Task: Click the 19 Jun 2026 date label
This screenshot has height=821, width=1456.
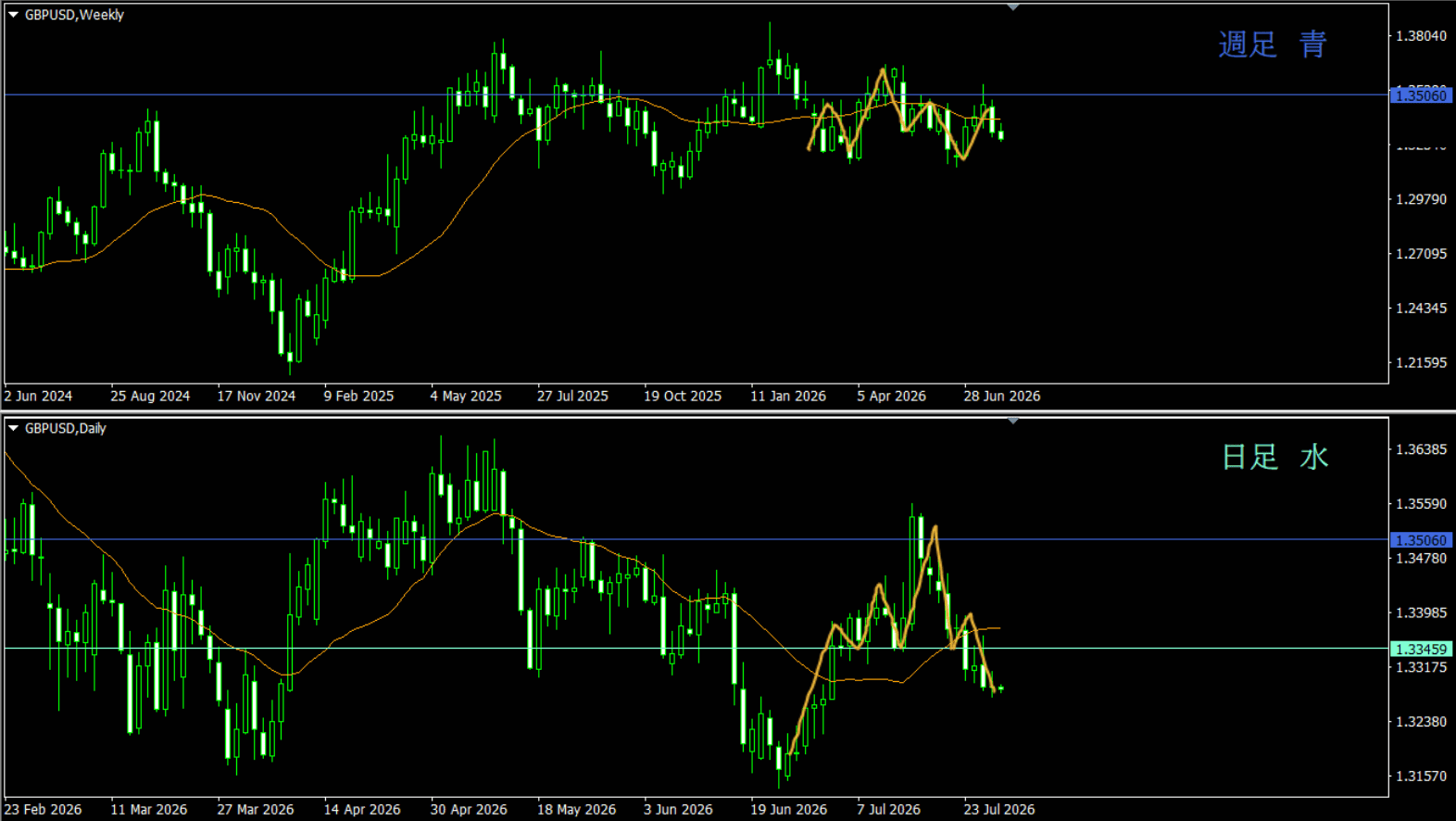Action: tap(788, 809)
